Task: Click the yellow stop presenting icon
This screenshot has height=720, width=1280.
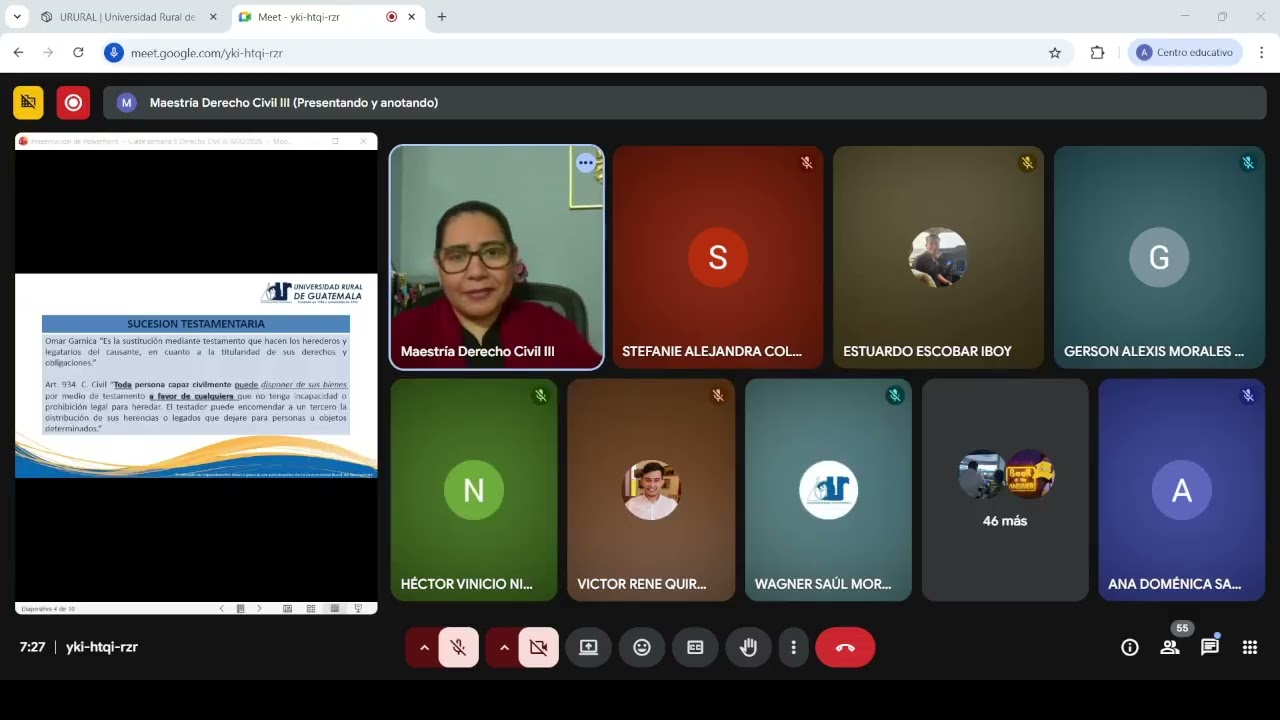Action: (x=29, y=102)
